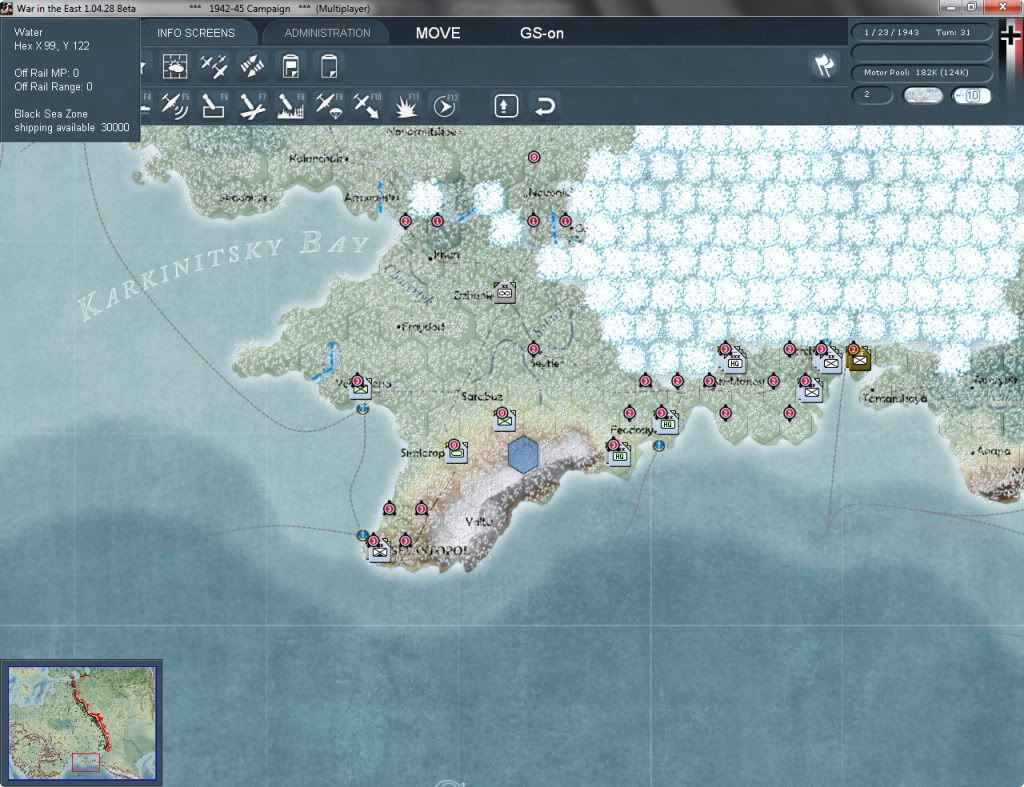Image resolution: width=1024 pixels, height=787 pixels.
Task: Select the F8 bomb city mode
Action: coord(291,106)
